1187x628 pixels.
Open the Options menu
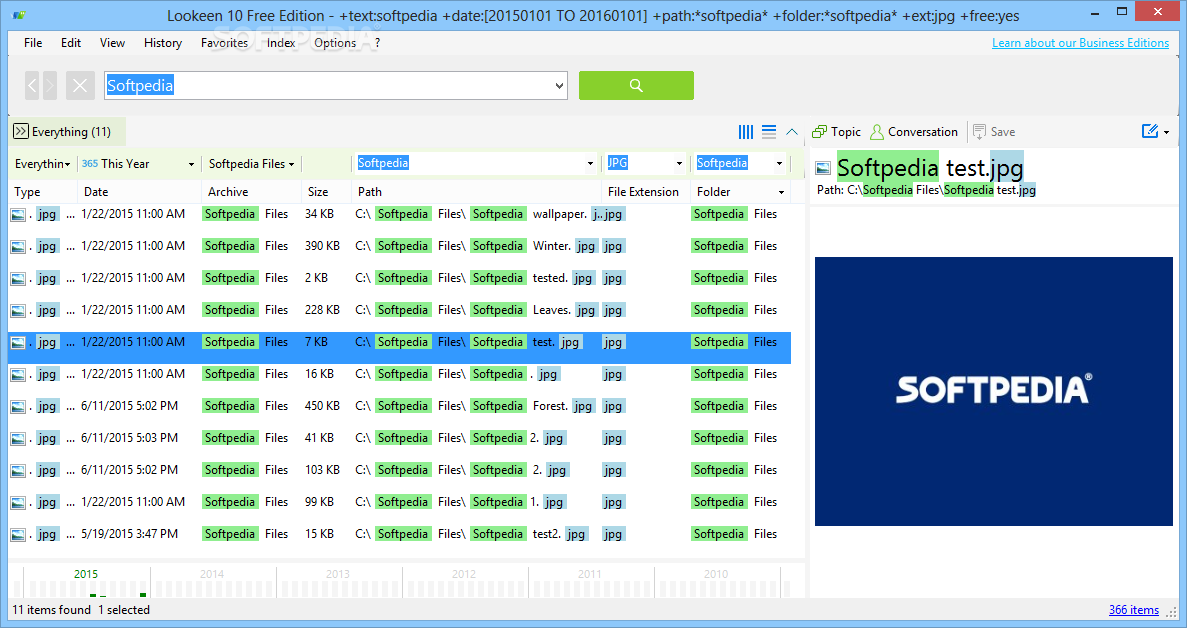click(x=335, y=43)
